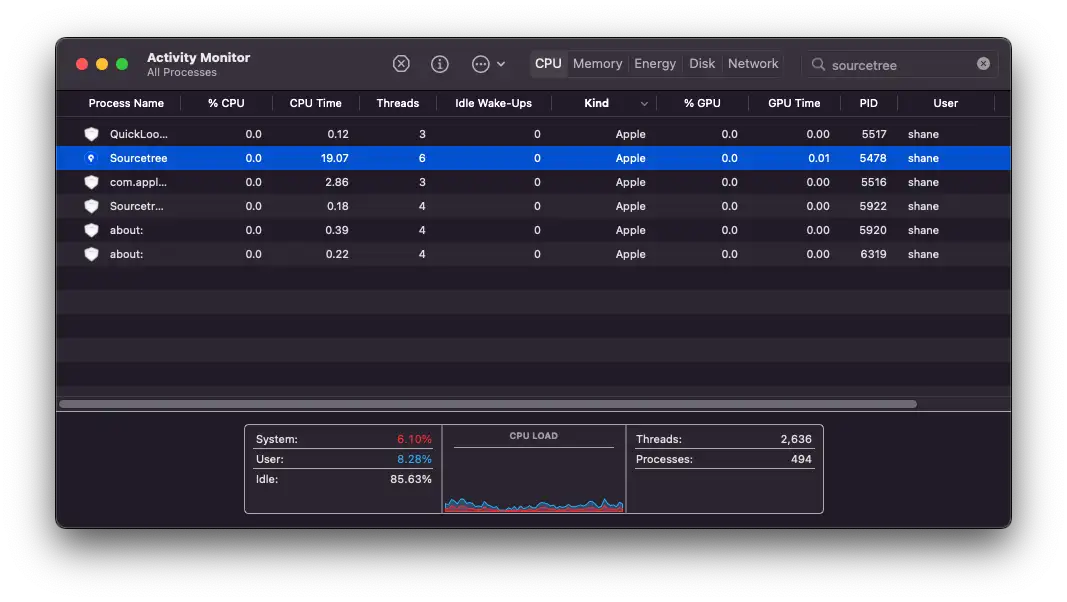The height and width of the screenshot is (602, 1067).
Task: Click GPU Time value 0.01
Action: click(x=819, y=158)
